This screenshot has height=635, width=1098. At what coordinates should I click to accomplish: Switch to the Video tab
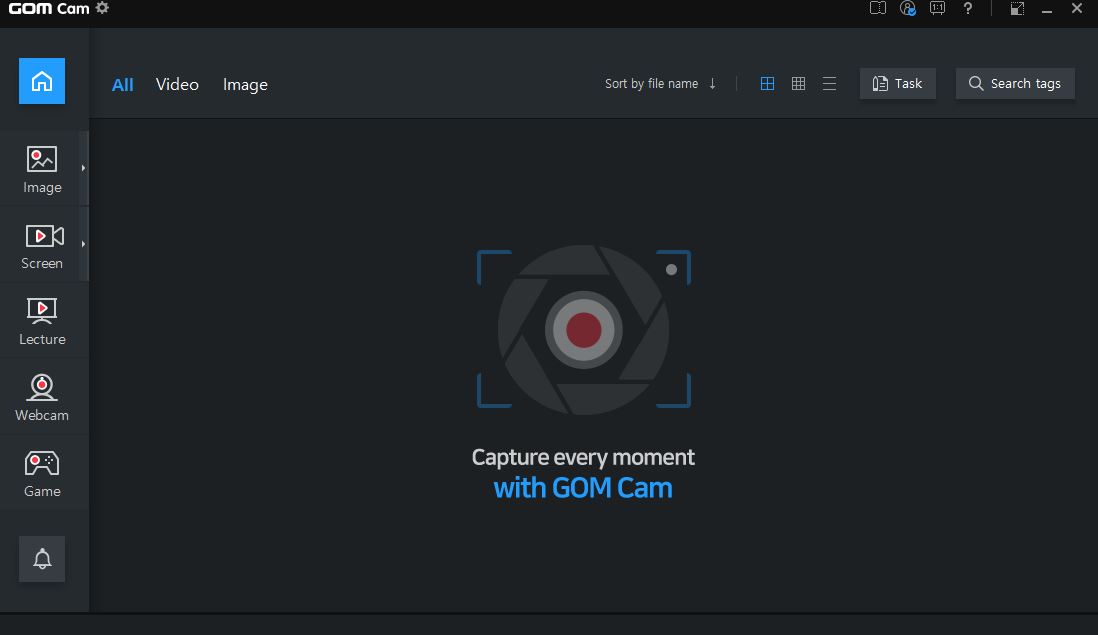coord(177,84)
